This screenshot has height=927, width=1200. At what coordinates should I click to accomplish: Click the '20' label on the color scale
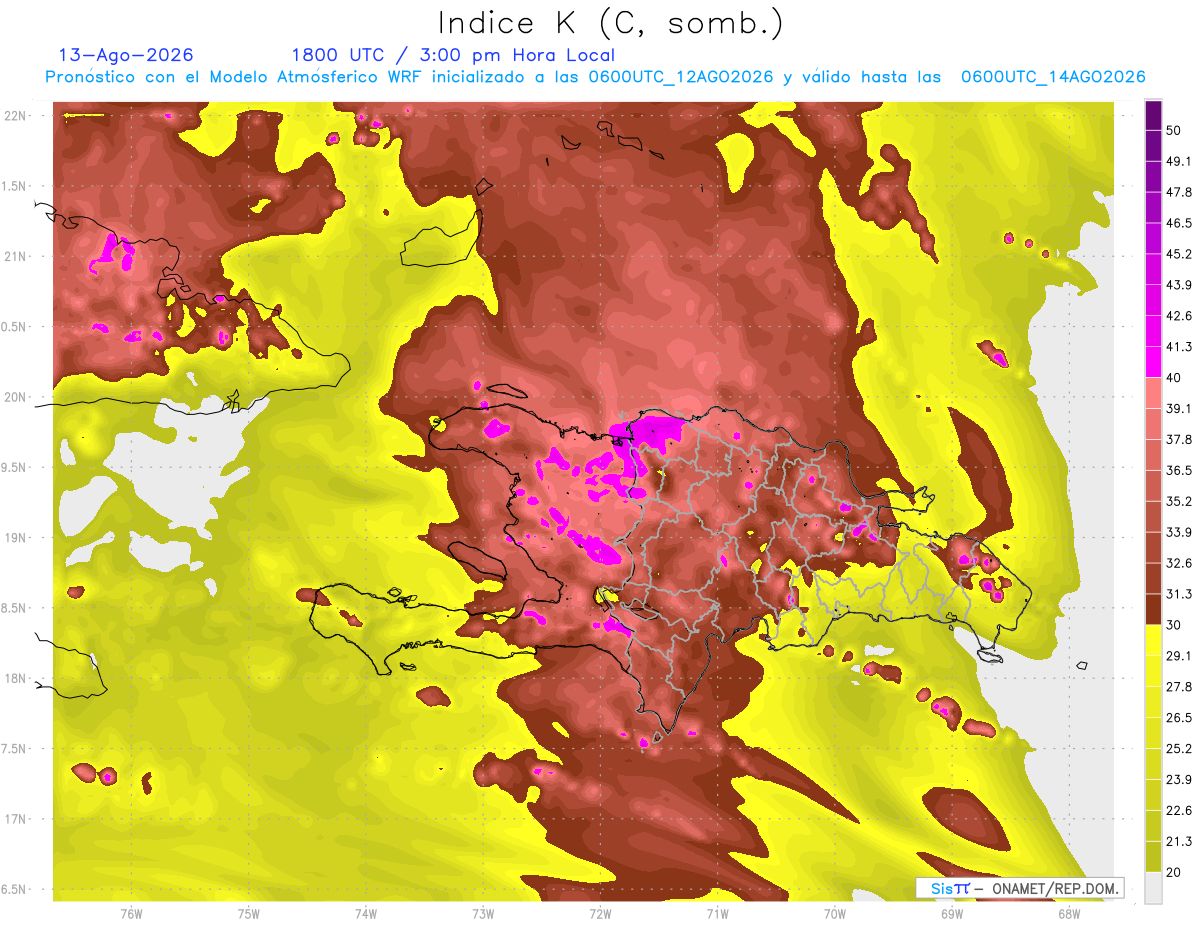pos(1175,871)
